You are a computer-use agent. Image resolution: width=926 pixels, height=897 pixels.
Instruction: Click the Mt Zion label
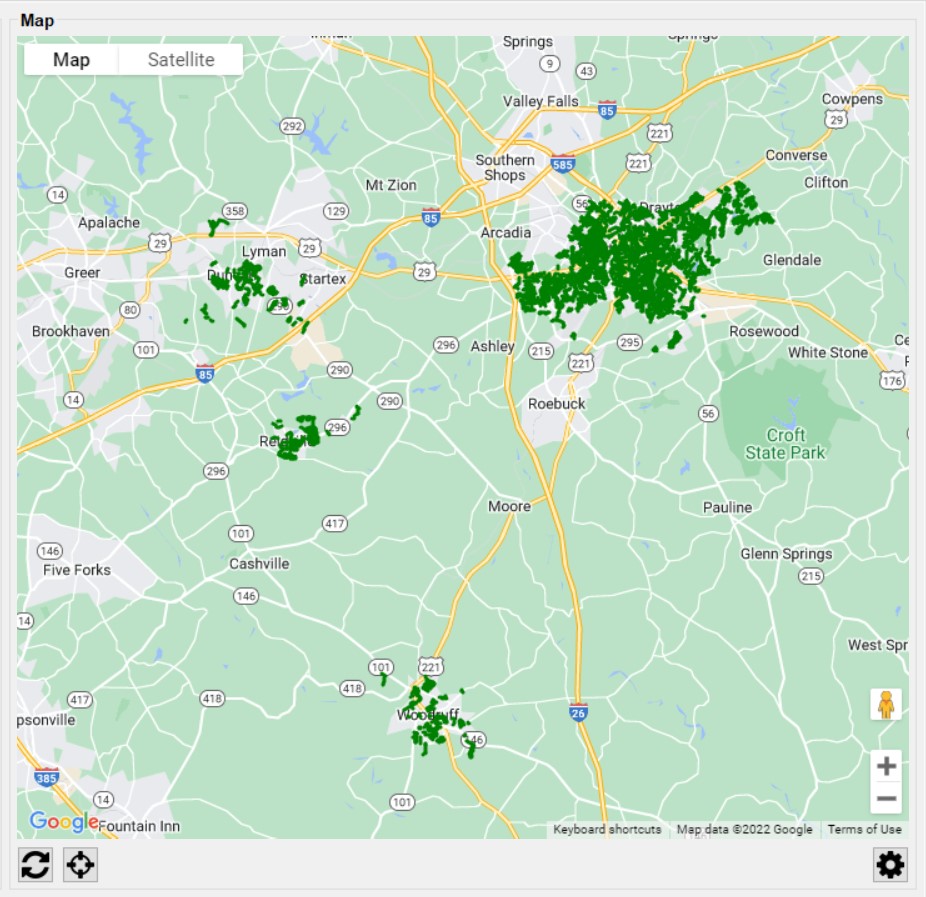tap(391, 185)
